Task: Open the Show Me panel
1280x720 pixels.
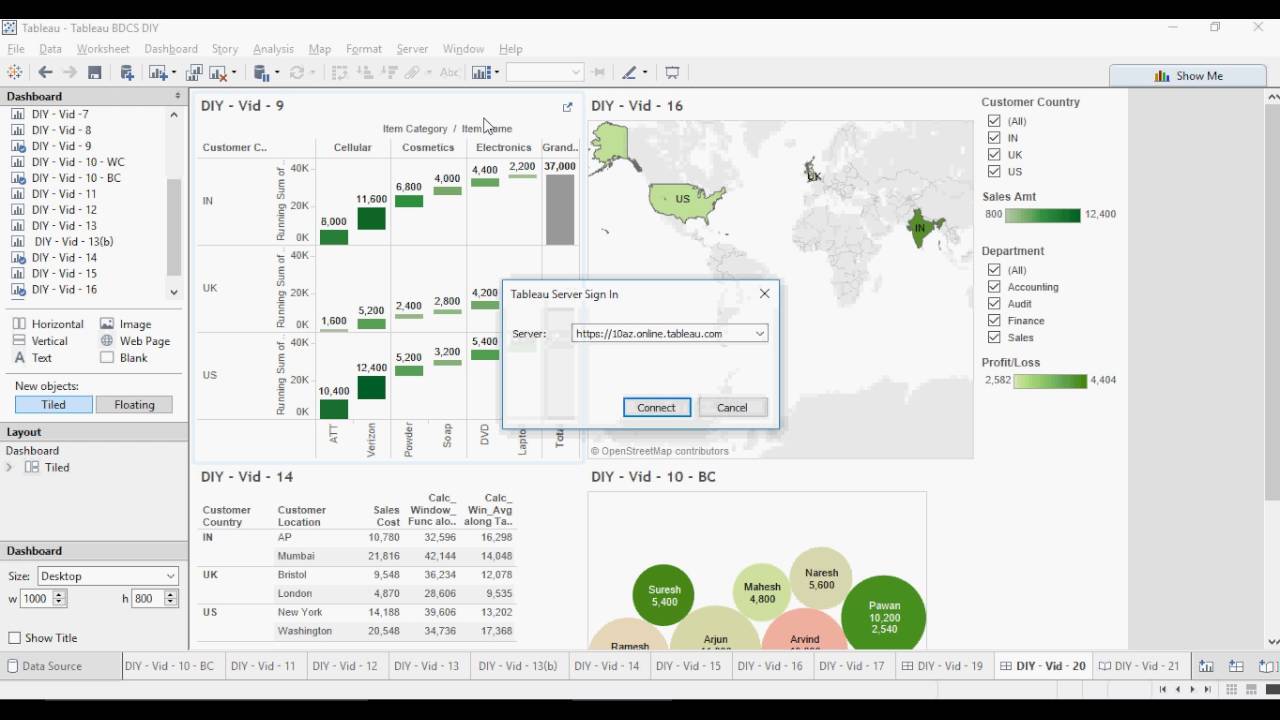Action: [x=1188, y=75]
